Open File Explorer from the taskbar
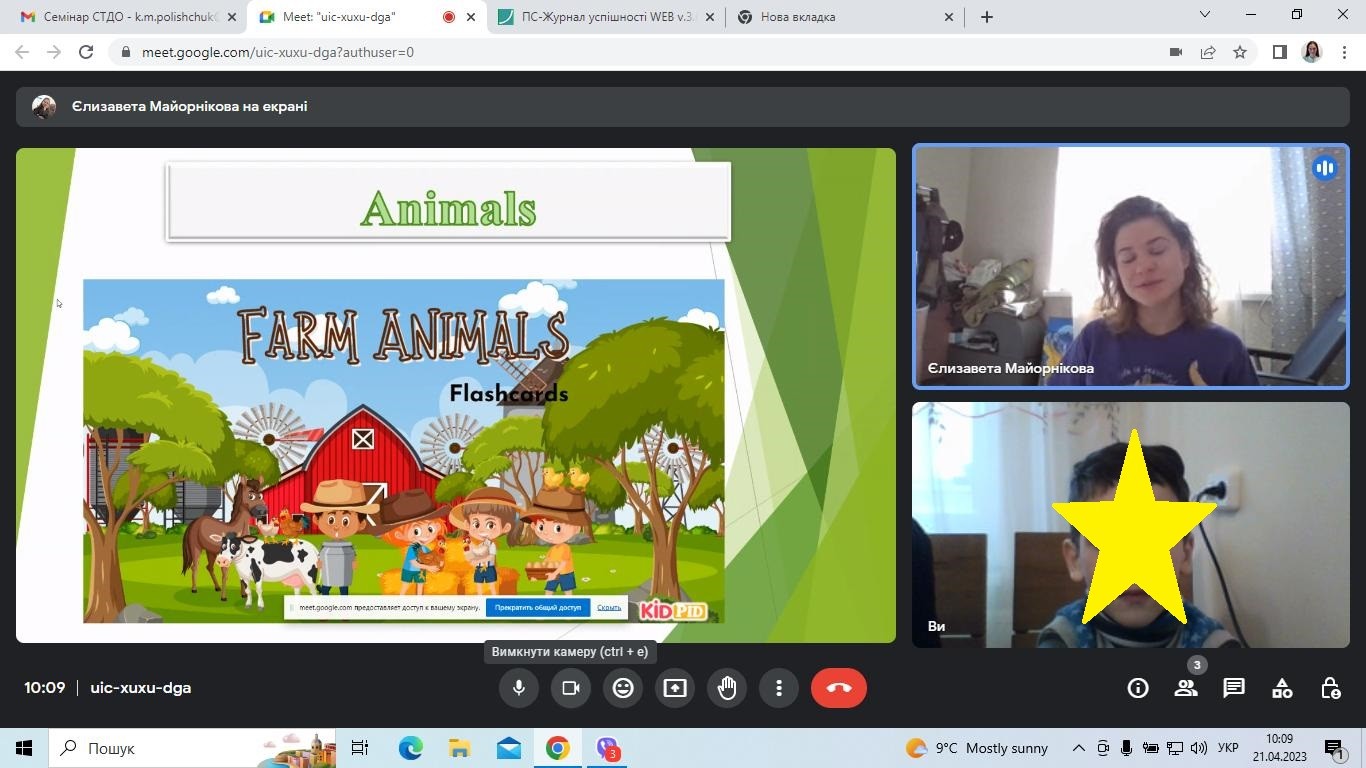The width and height of the screenshot is (1366, 768). coord(459,748)
